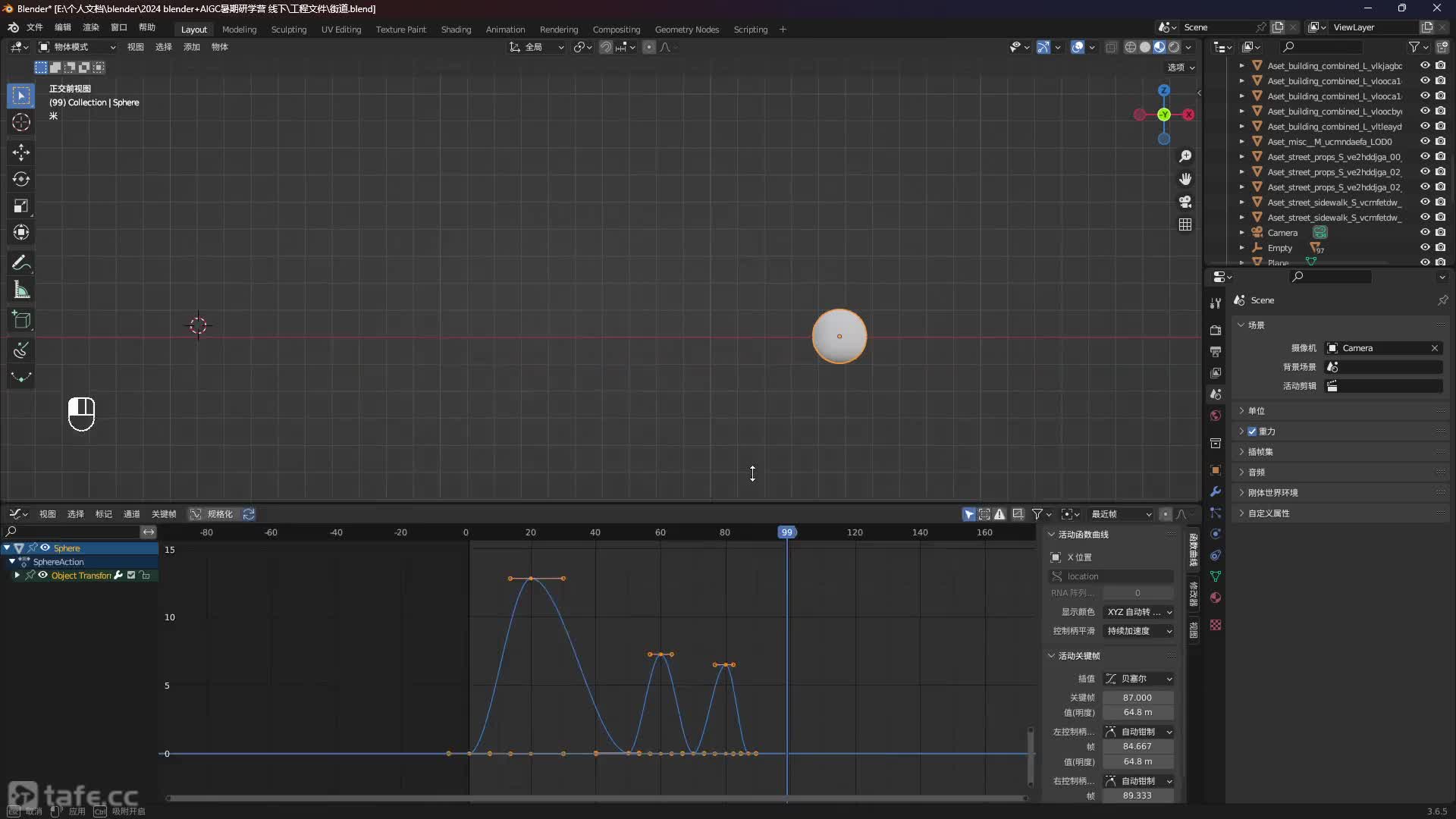Image resolution: width=1456 pixels, height=819 pixels.
Task: Switch to Sculpting workspace tab
Action: click(x=289, y=30)
